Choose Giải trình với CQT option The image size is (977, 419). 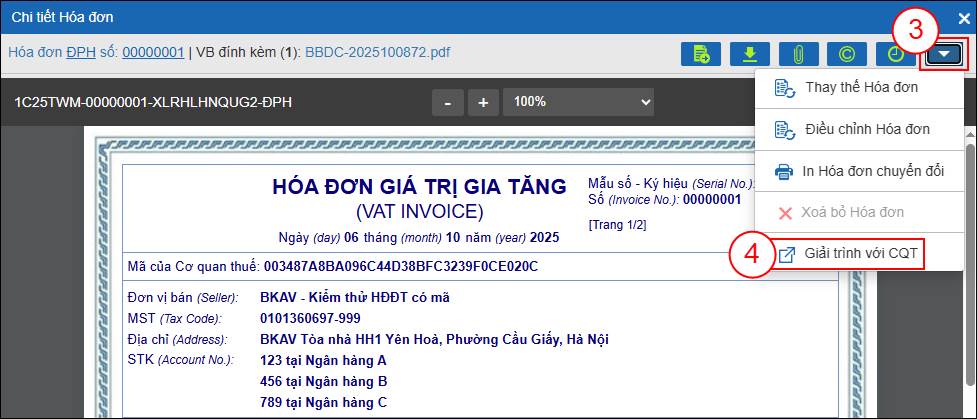point(860,254)
